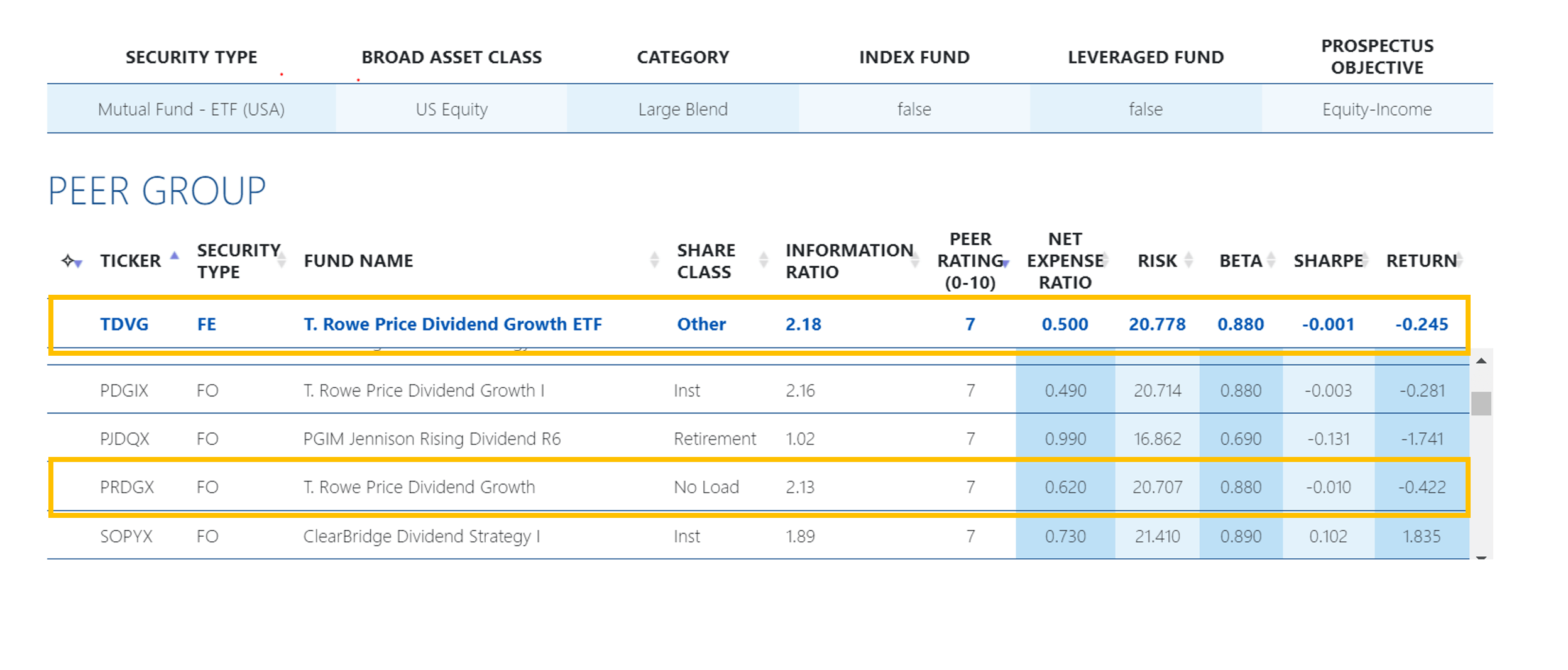Click the No Load share class cell
This screenshot has width=1568, height=670.
(706, 487)
